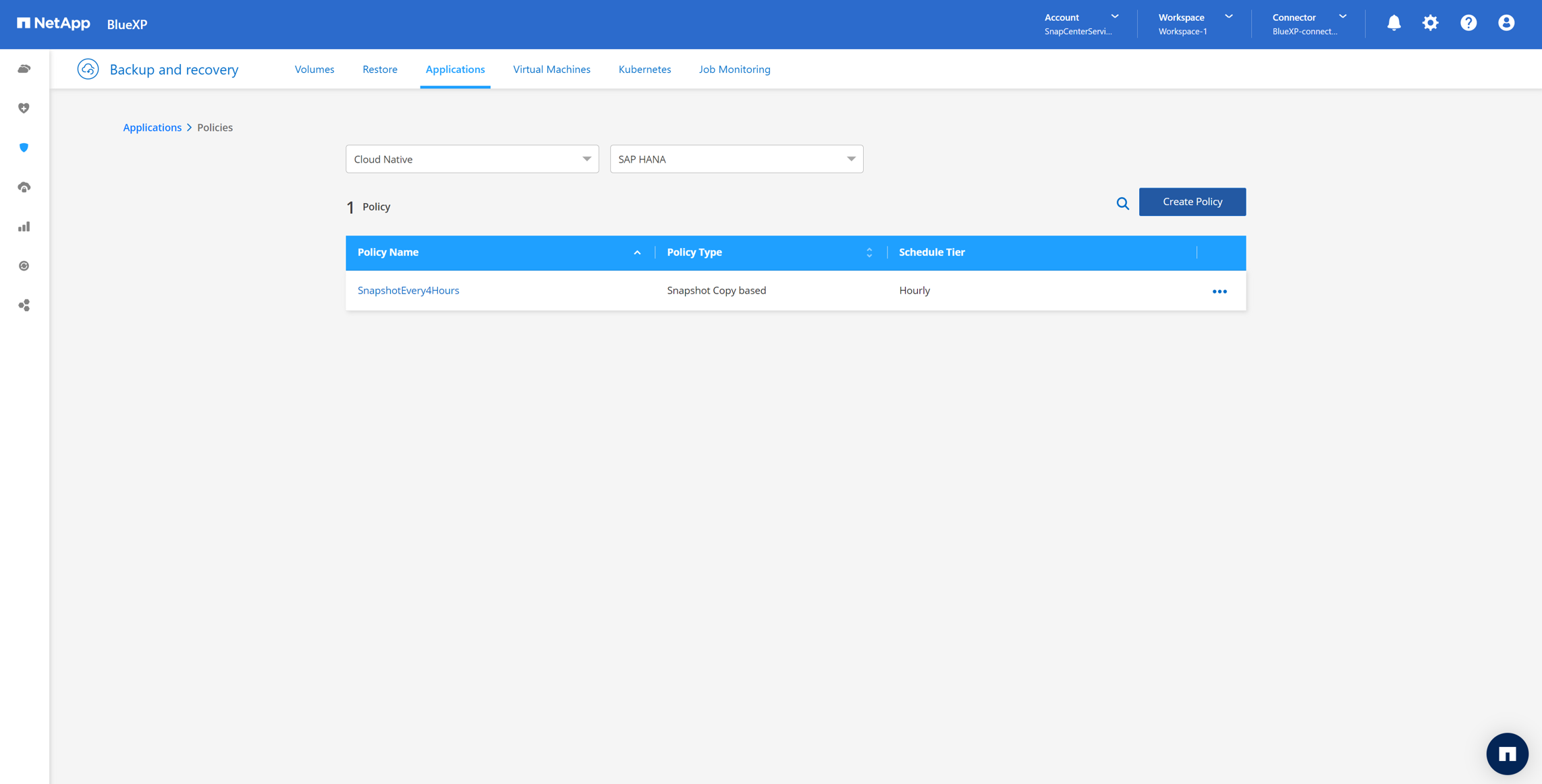The height and width of the screenshot is (784, 1542).
Task: Open the SnapshotEvery4Hours policy link
Action: 408,291
